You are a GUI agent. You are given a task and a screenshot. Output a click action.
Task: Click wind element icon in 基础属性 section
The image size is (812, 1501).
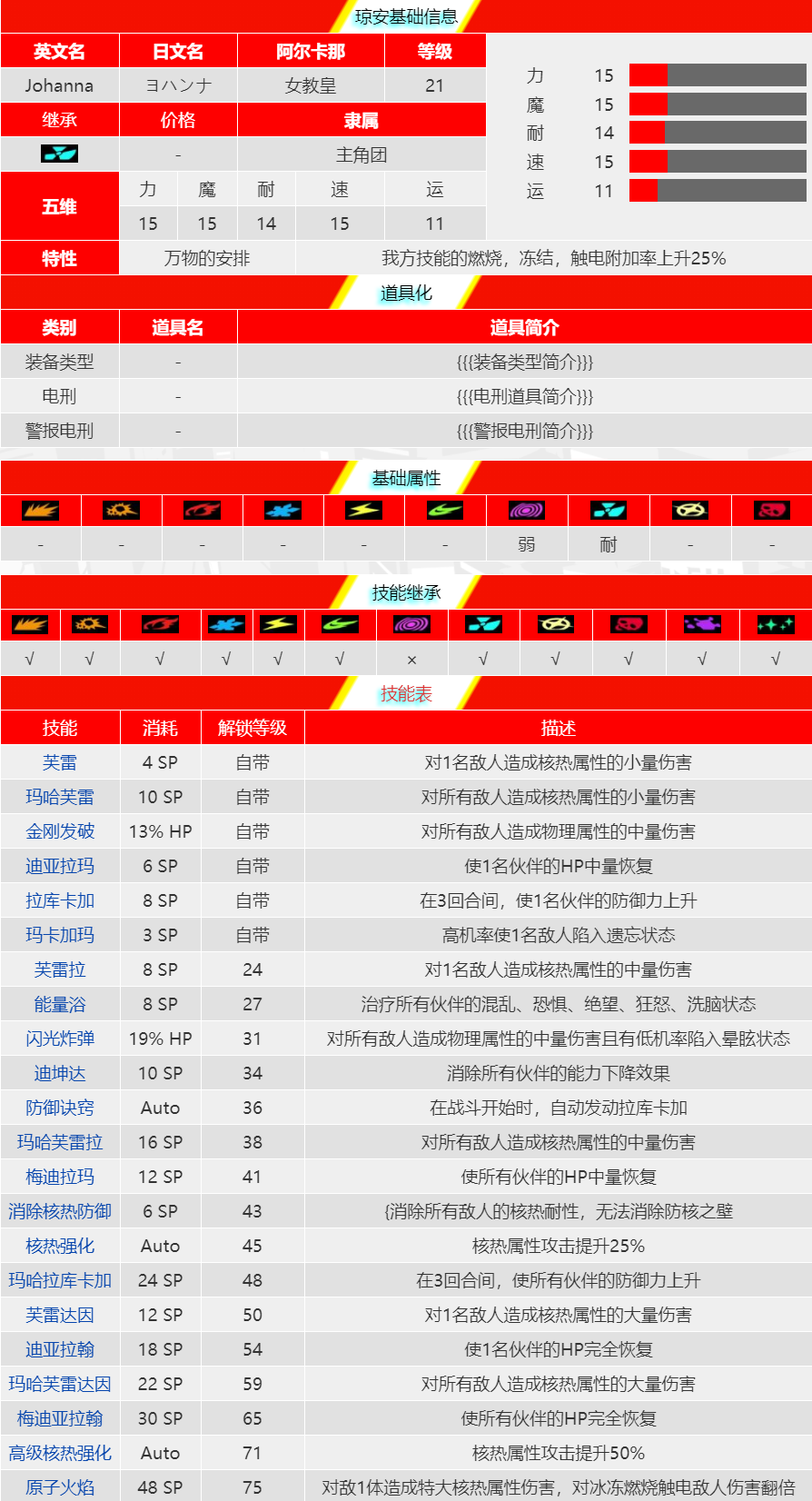(x=445, y=511)
